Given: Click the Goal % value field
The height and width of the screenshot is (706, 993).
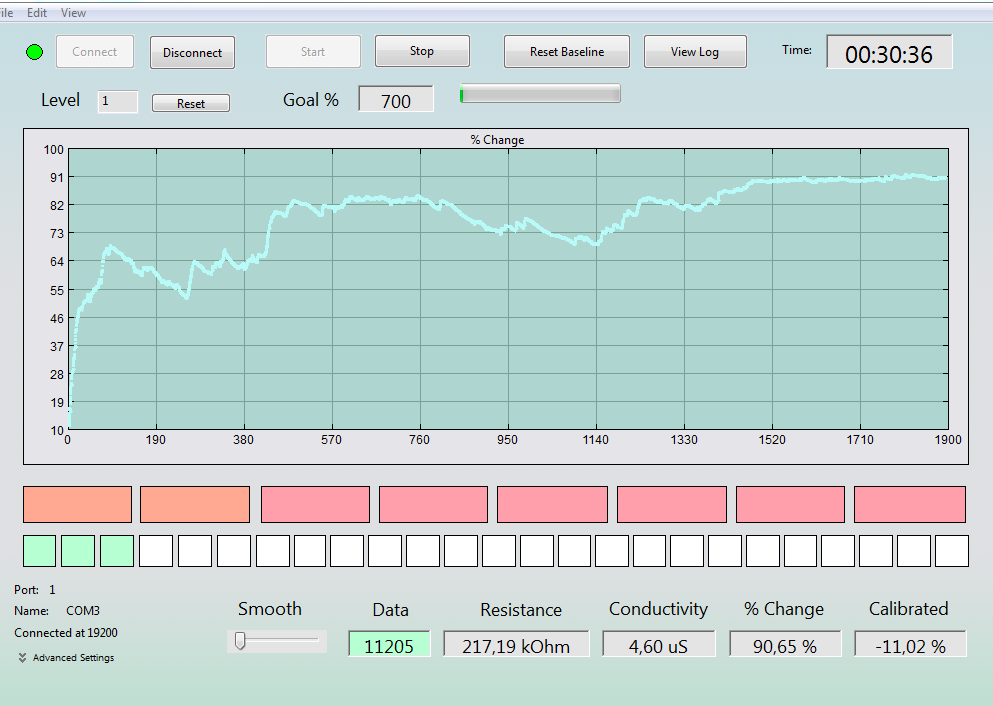Looking at the screenshot, I should 396,99.
